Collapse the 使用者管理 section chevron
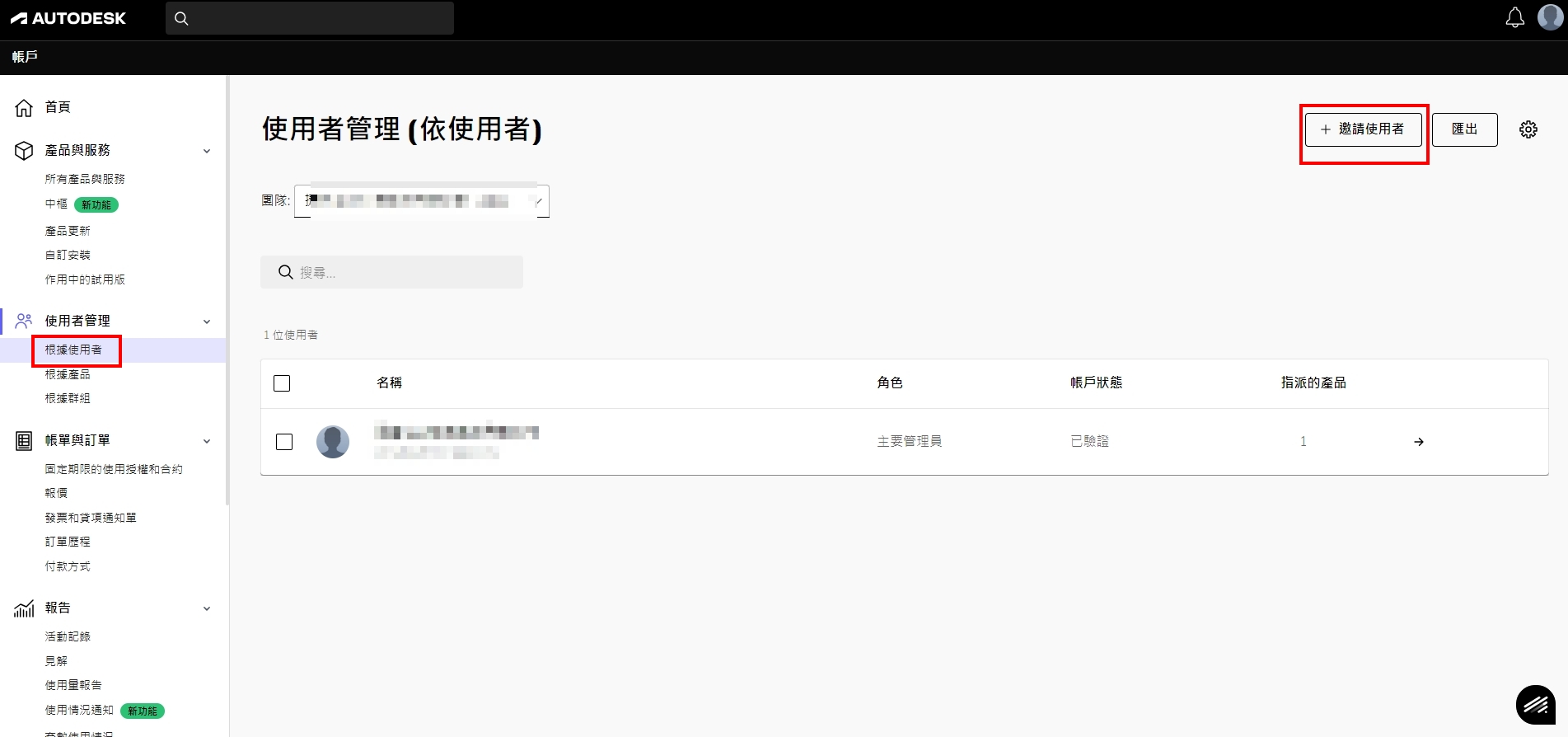This screenshot has width=1568, height=737. (x=207, y=322)
